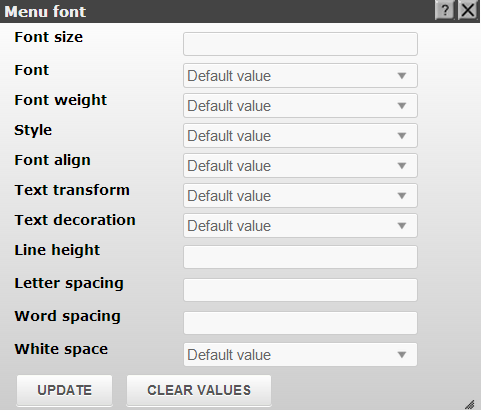Focus the Word spacing text field

tap(300, 323)
